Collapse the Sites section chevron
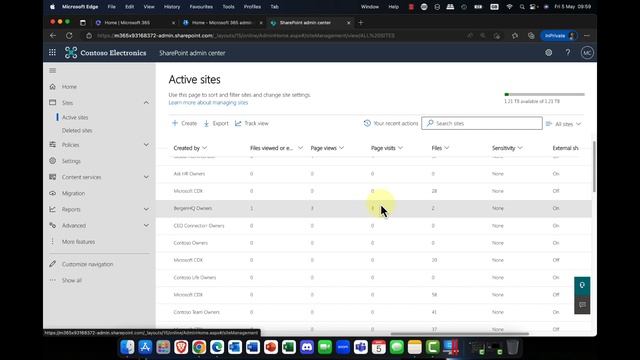 (x=146, y=103)
